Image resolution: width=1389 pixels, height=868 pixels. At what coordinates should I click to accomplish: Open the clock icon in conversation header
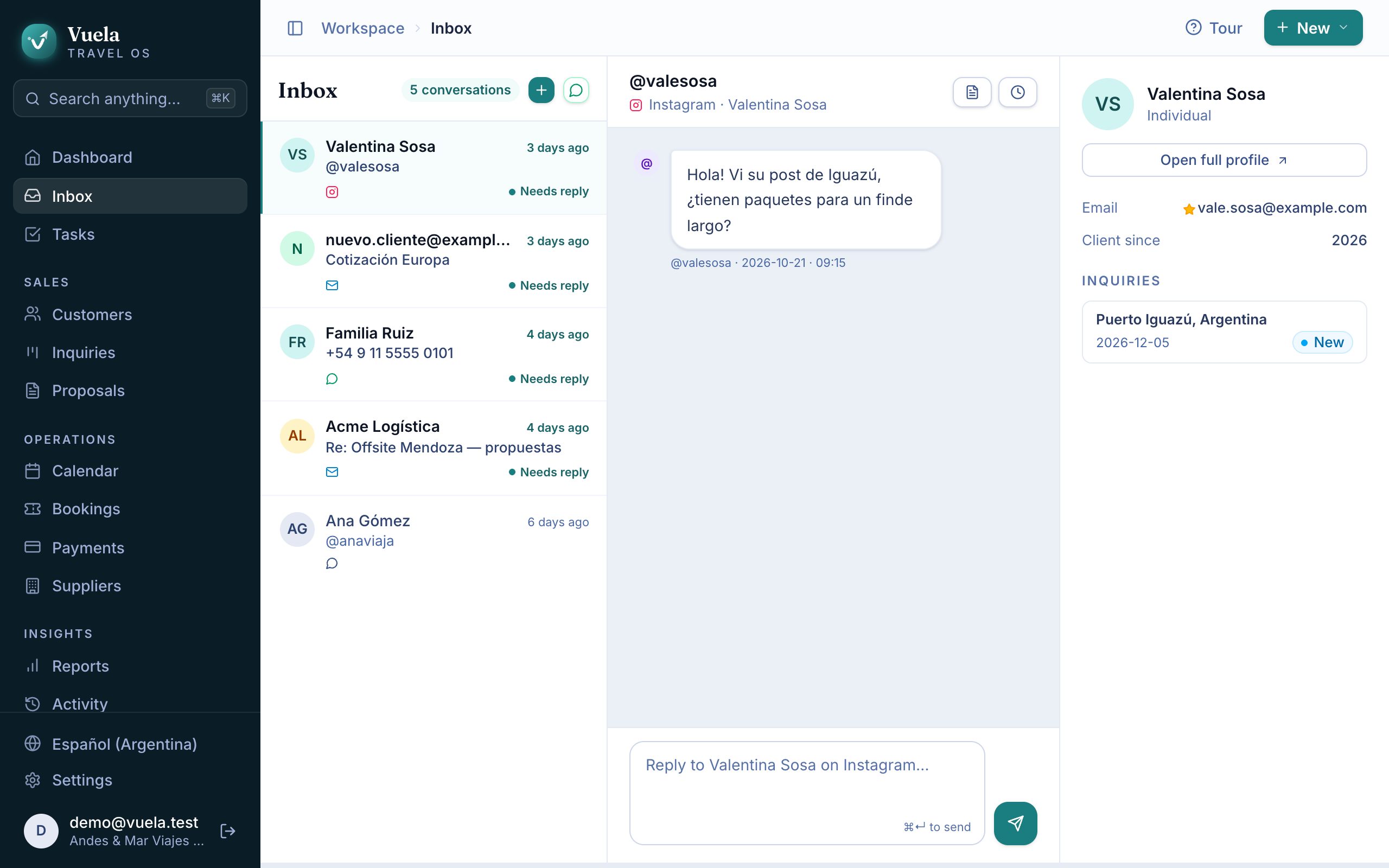pos(1018,92)
